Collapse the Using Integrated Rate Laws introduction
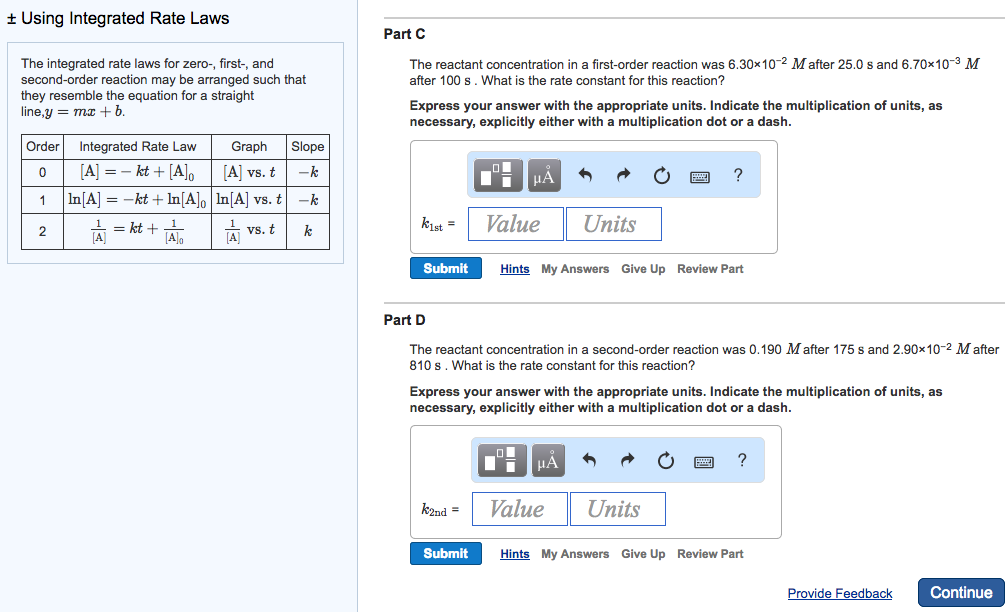The image size is (1008, 612). (x=12, y=17)
